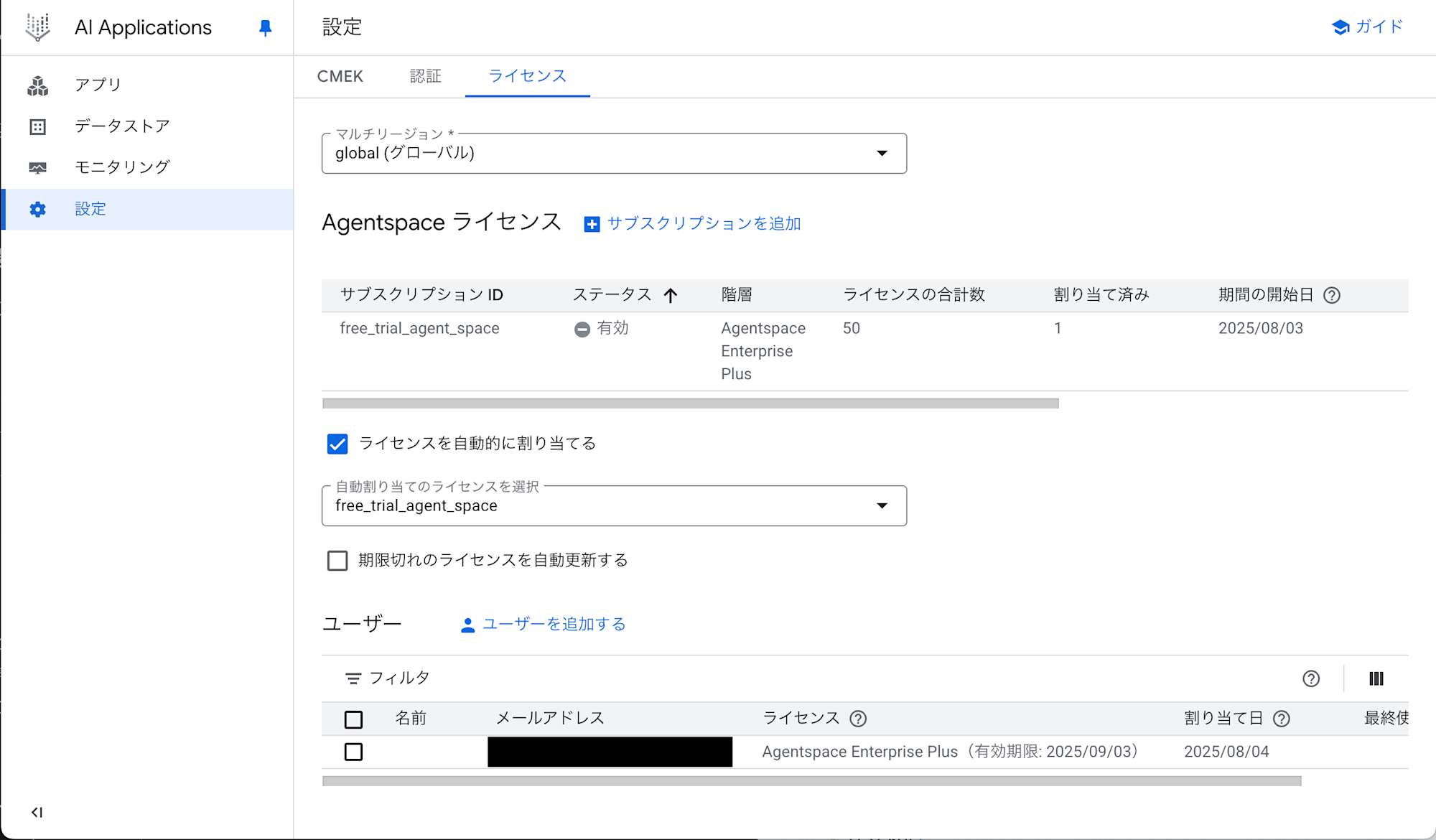Open アプリ in the sidebar

tap(147, 85)
